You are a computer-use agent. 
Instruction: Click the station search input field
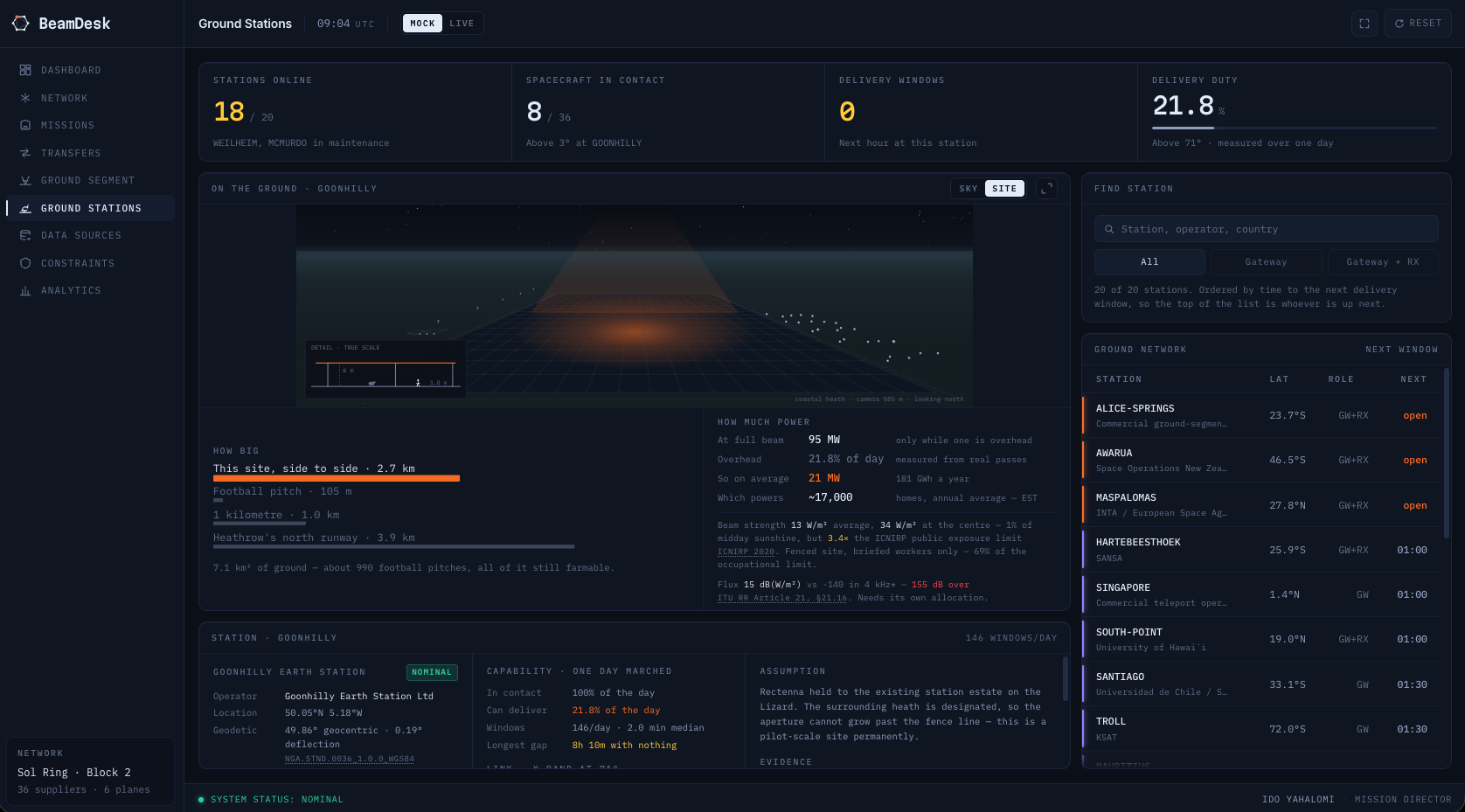point(1266,229)
